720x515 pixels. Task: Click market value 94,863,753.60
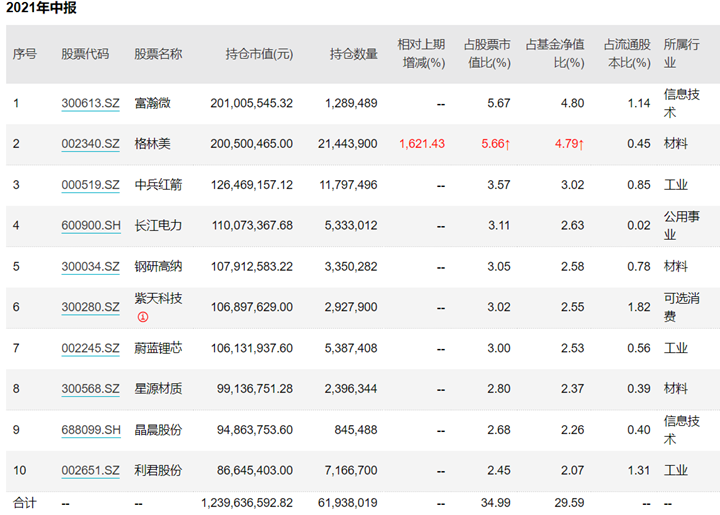(x=255, y=430)
